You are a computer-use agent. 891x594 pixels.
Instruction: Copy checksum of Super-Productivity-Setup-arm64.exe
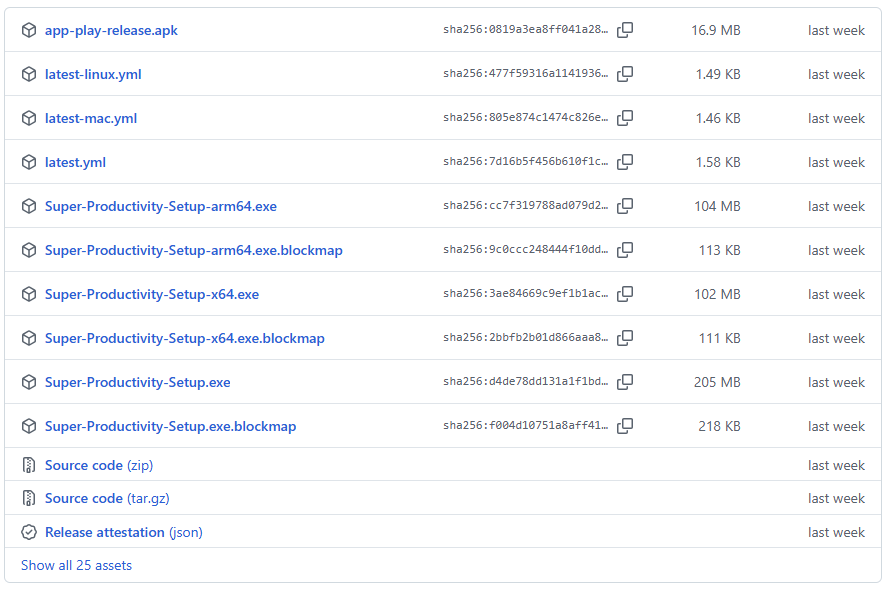click(x=625, y=206)
